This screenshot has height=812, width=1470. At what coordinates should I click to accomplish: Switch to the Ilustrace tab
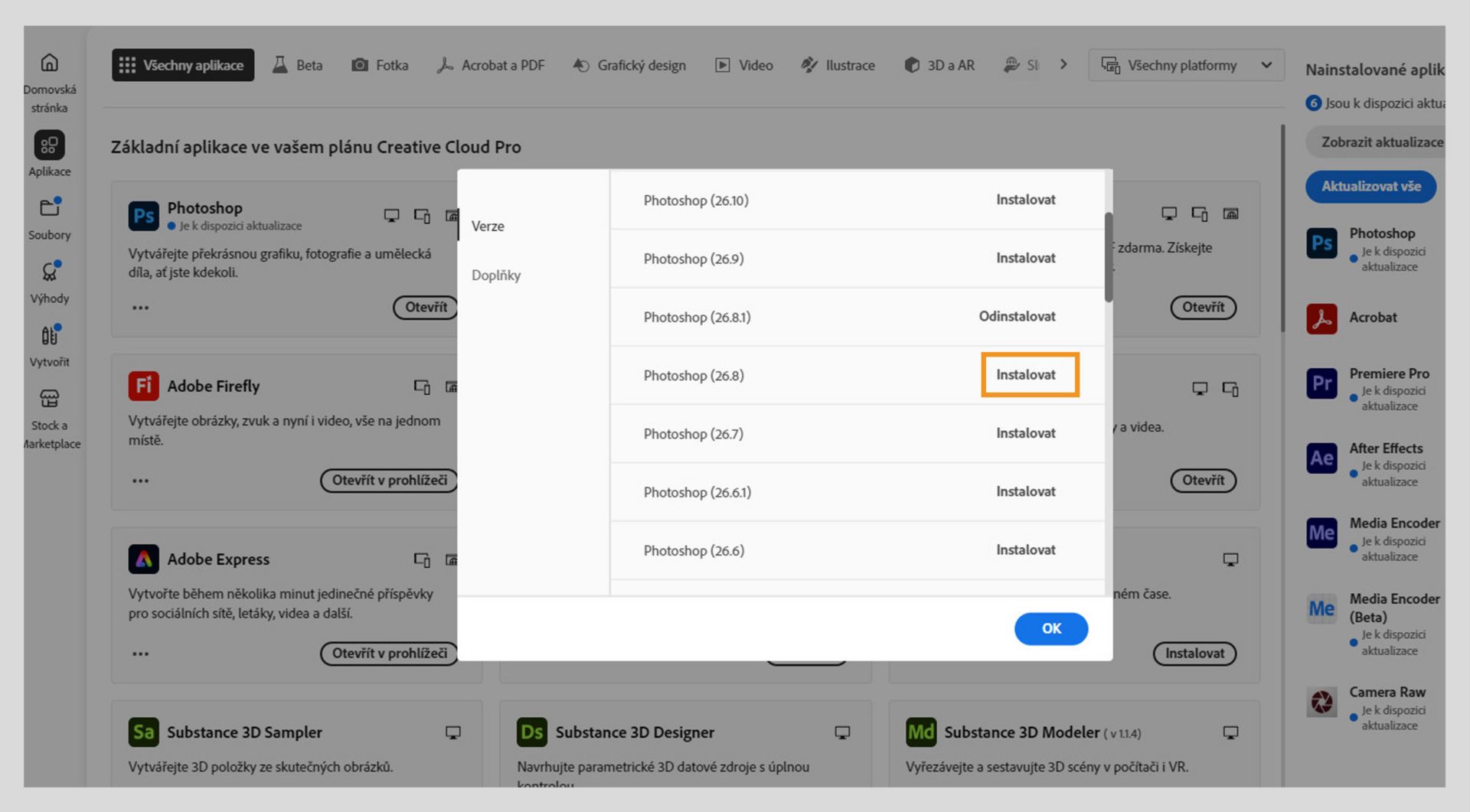pyautogui.click(x=838, y=65)
